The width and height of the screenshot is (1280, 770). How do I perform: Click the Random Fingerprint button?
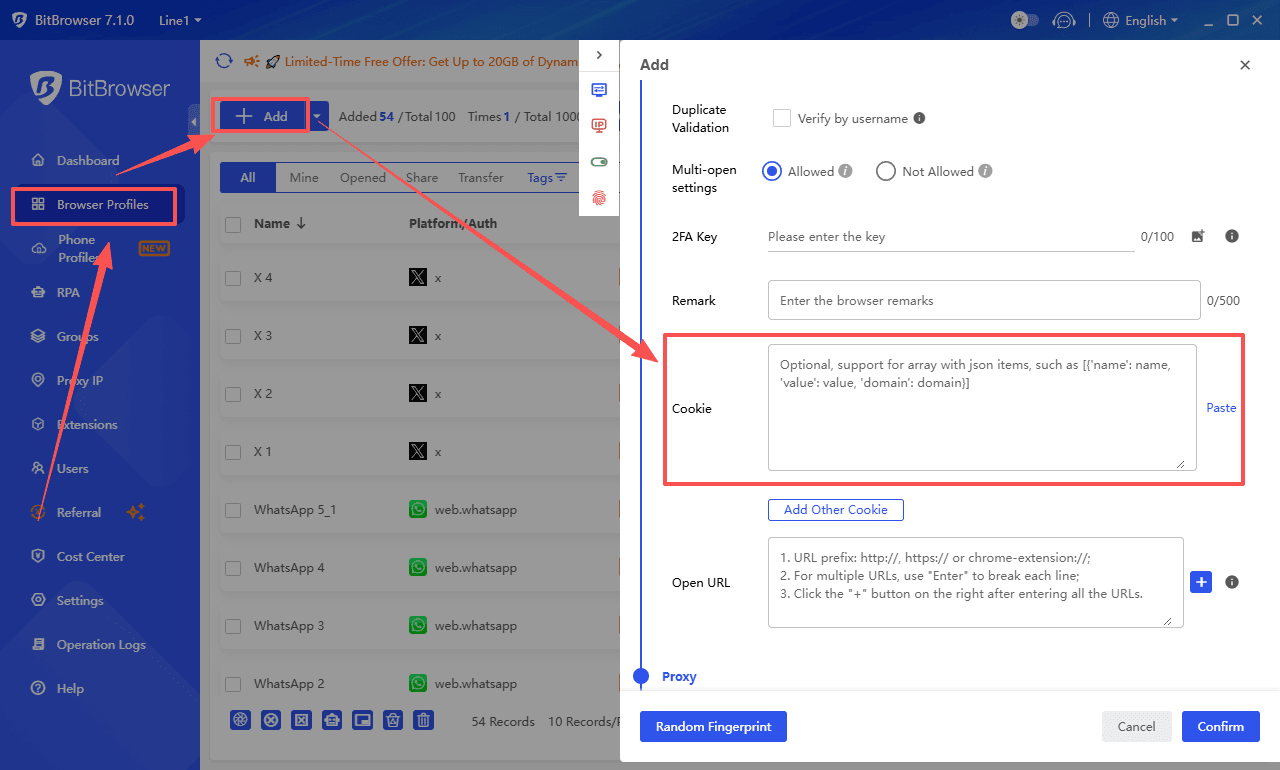(713, 727)
